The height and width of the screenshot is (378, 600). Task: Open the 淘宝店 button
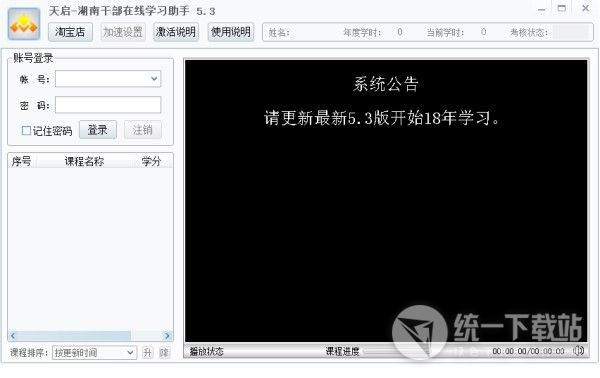click(70, 32)
